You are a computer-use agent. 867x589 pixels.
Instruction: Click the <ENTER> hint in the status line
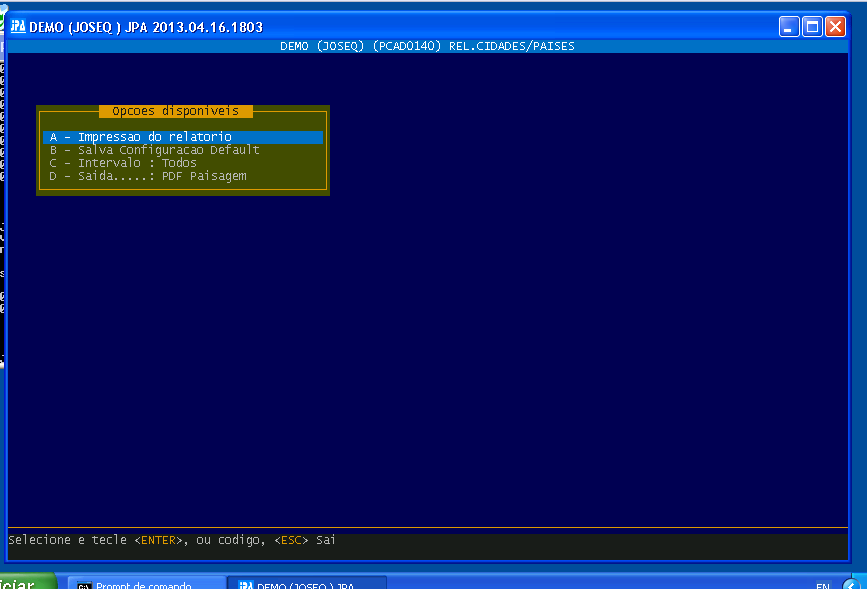[x=158, y=540]
